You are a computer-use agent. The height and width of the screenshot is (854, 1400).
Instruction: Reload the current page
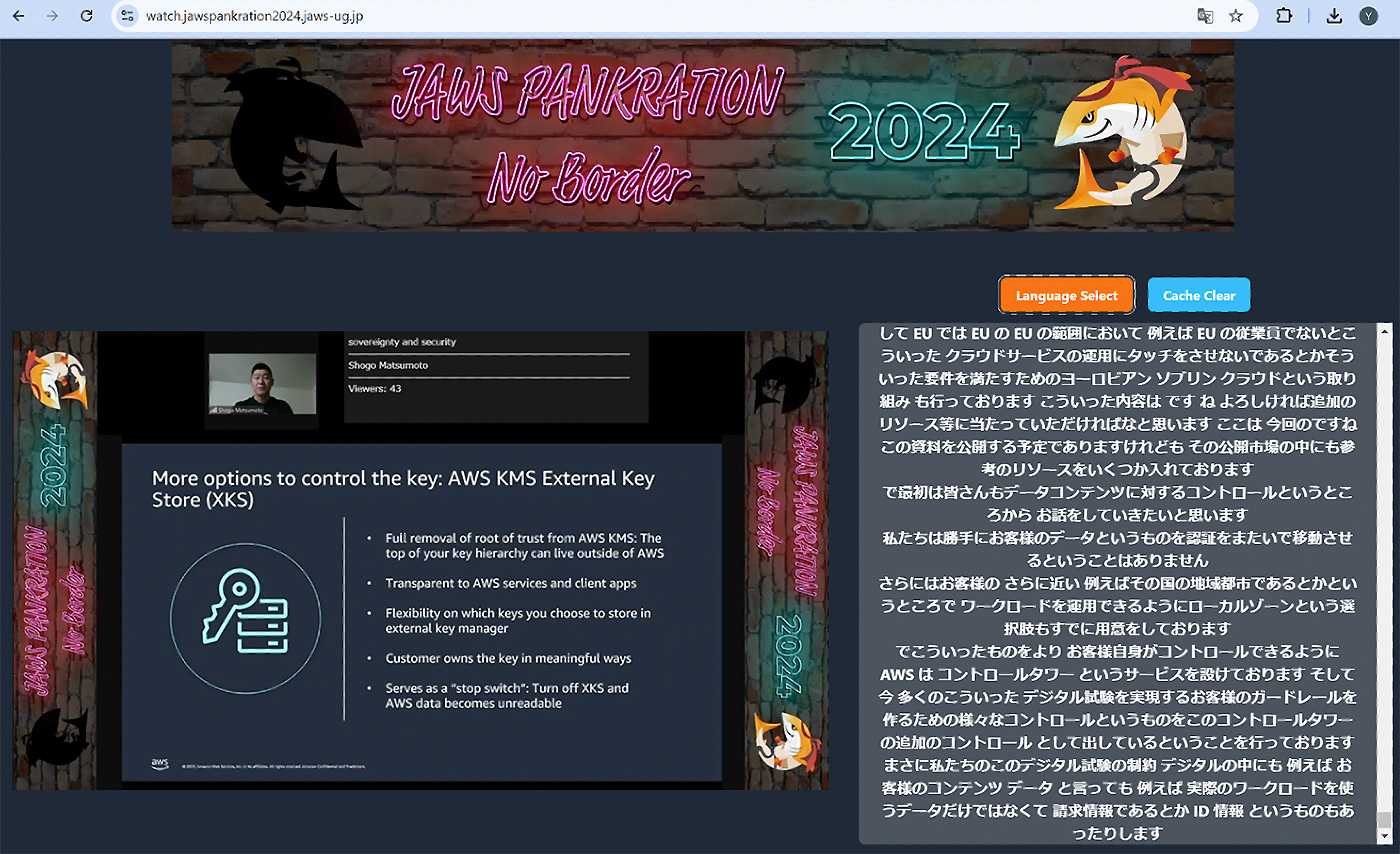[x=87, y=16]
